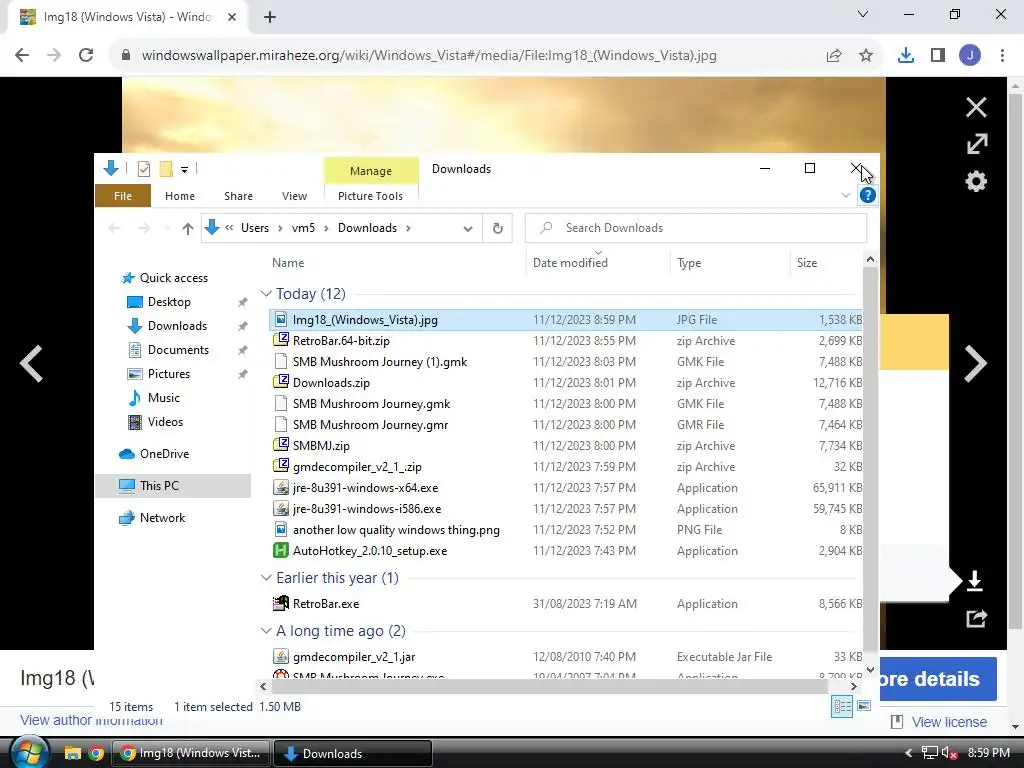Expand the Explorer ribbon with chevron

pos(846,195)
